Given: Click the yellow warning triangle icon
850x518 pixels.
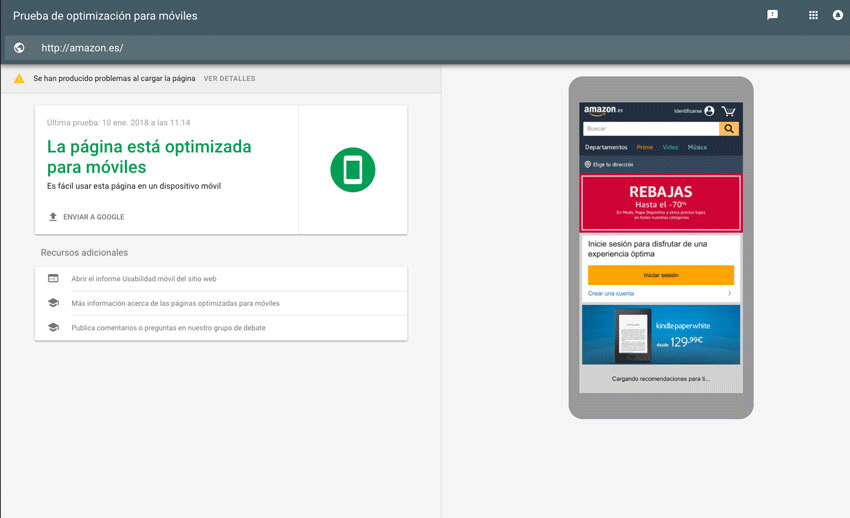Looking at the screenshot, I should [19, 79].
